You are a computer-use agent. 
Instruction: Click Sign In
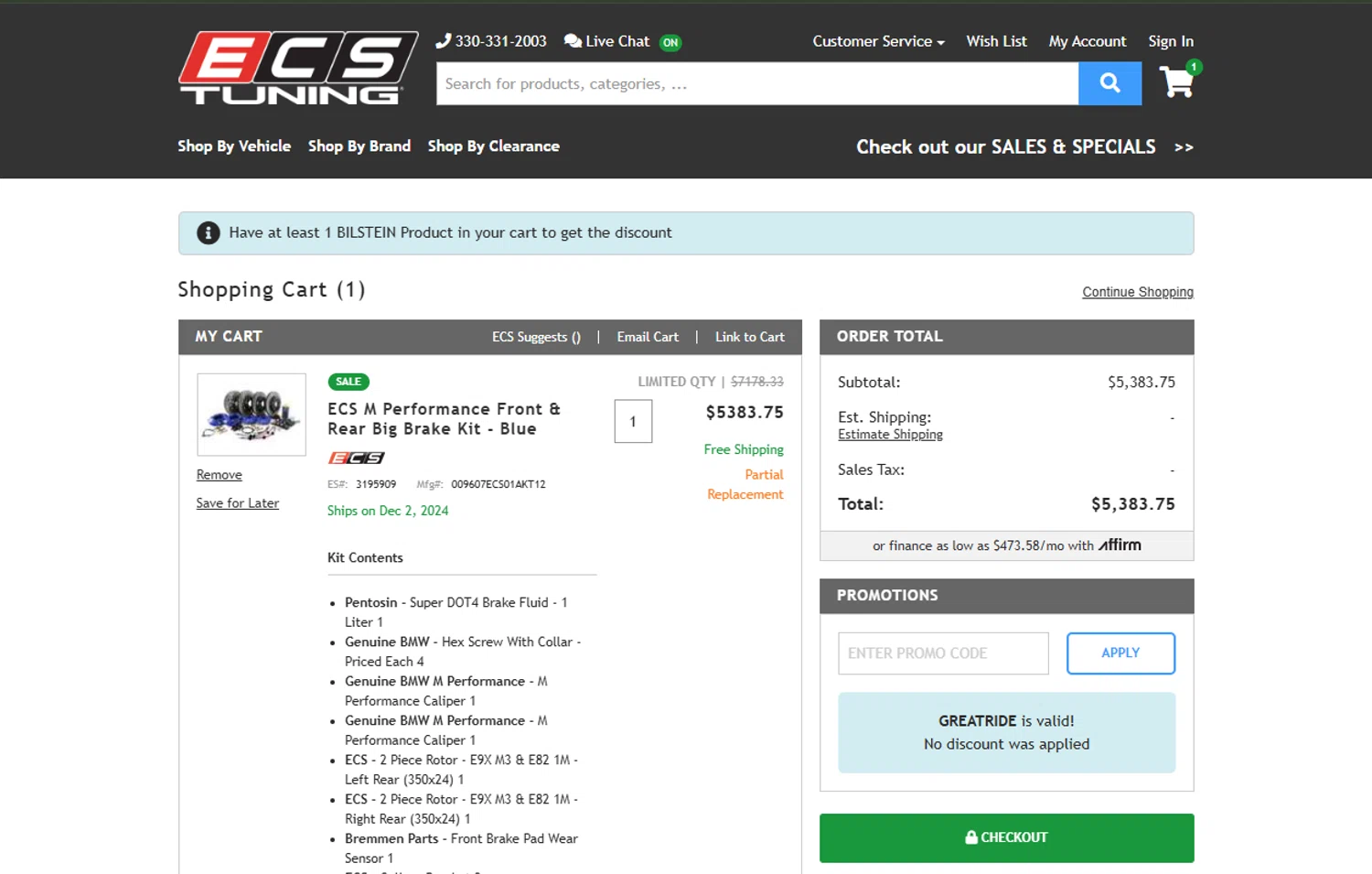1171,41
